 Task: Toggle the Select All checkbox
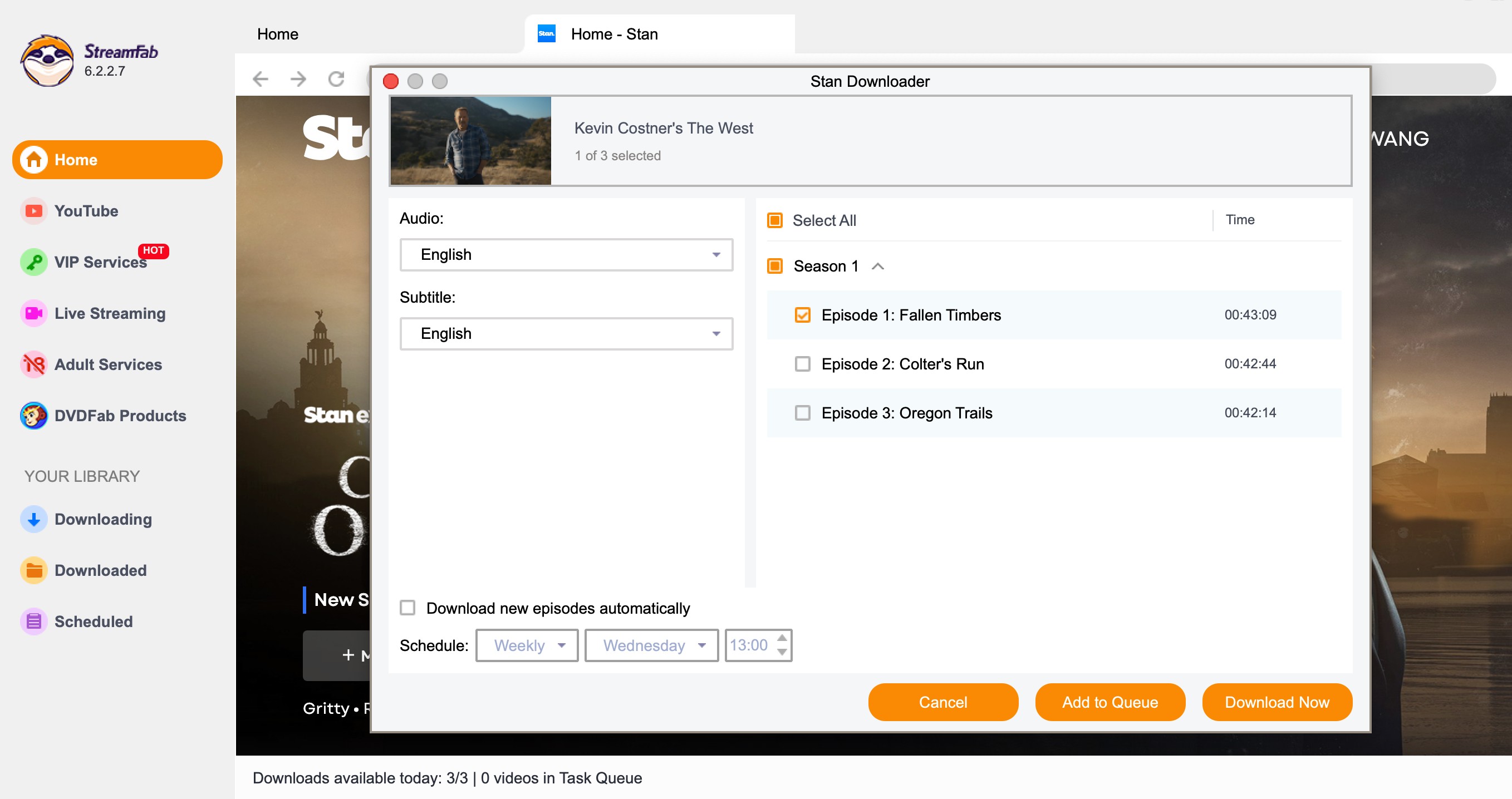775,220
